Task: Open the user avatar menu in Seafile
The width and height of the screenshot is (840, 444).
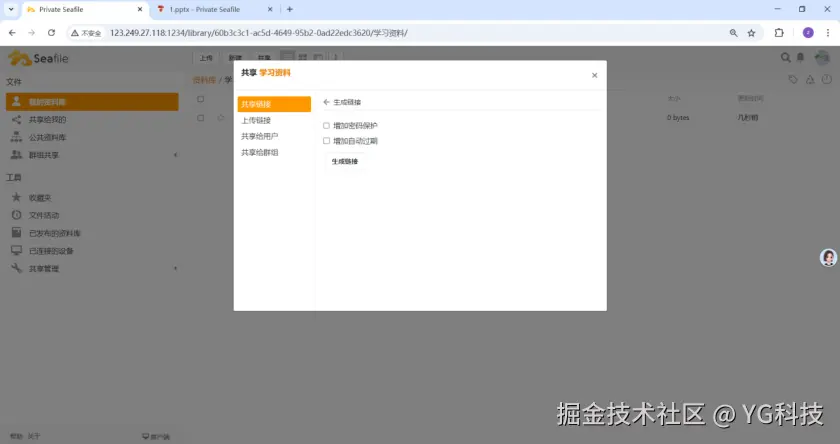Action: (822, 57)
